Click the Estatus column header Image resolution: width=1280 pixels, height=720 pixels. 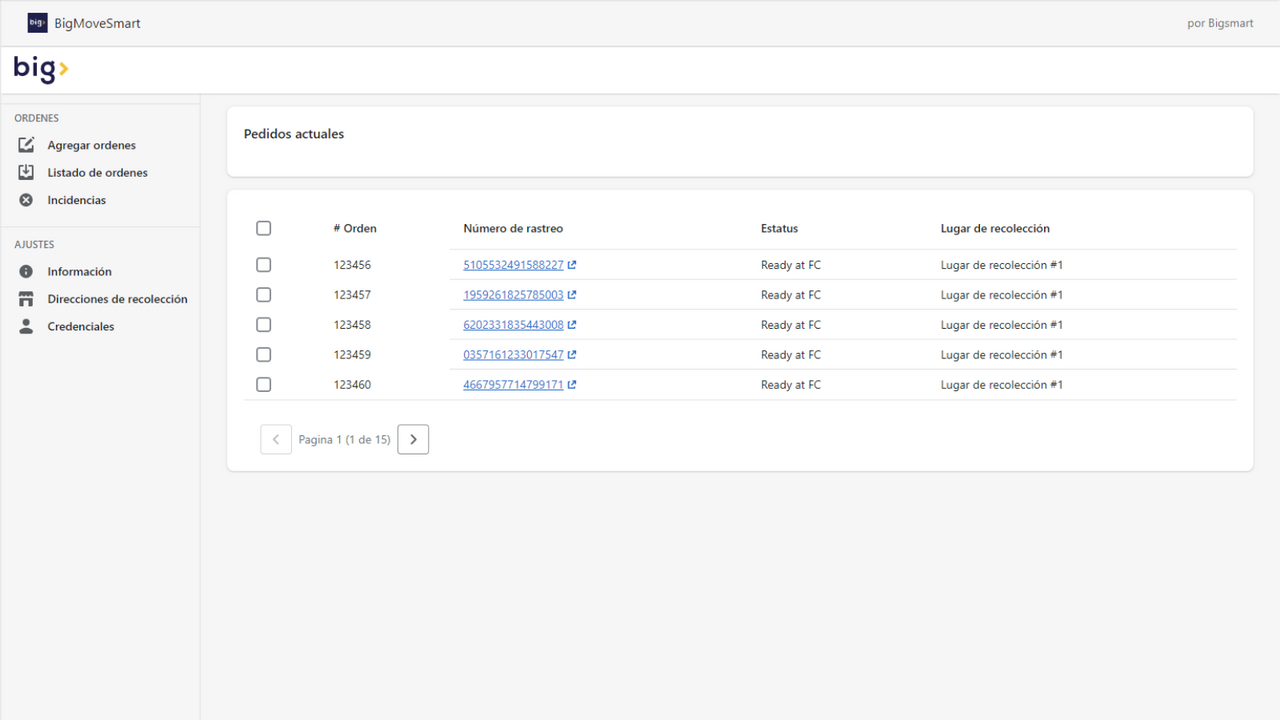tap(780, 228)
